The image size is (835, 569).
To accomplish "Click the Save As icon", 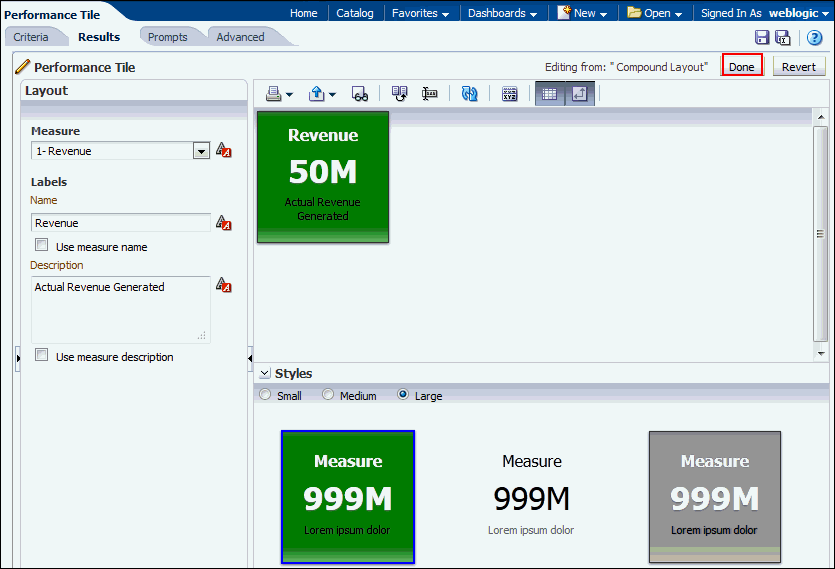I will click(x=782, y=38).
